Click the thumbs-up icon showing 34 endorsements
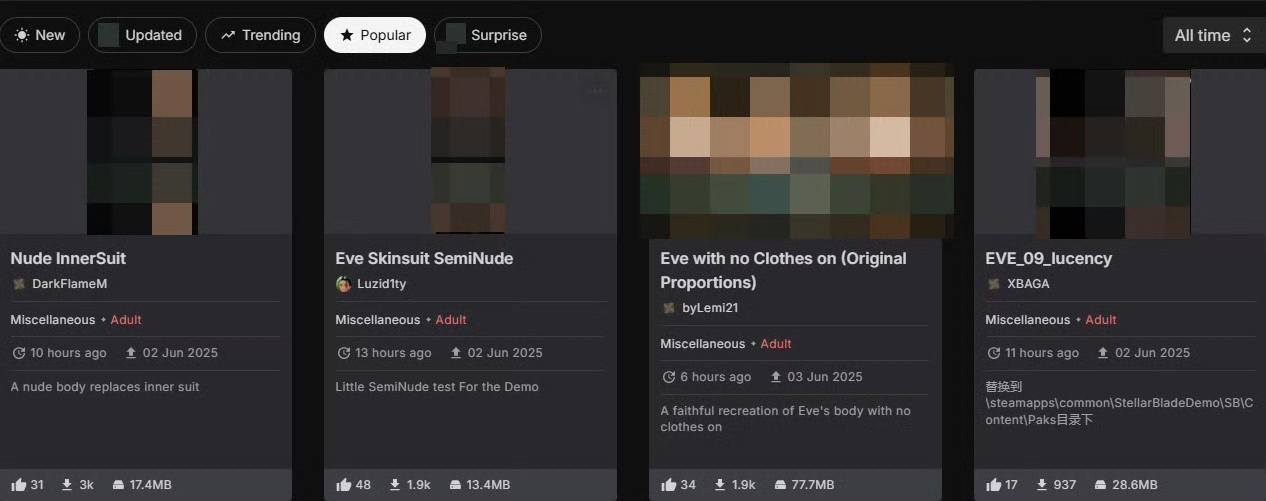This screenshot has width=1266, height=501. (669, 484)
